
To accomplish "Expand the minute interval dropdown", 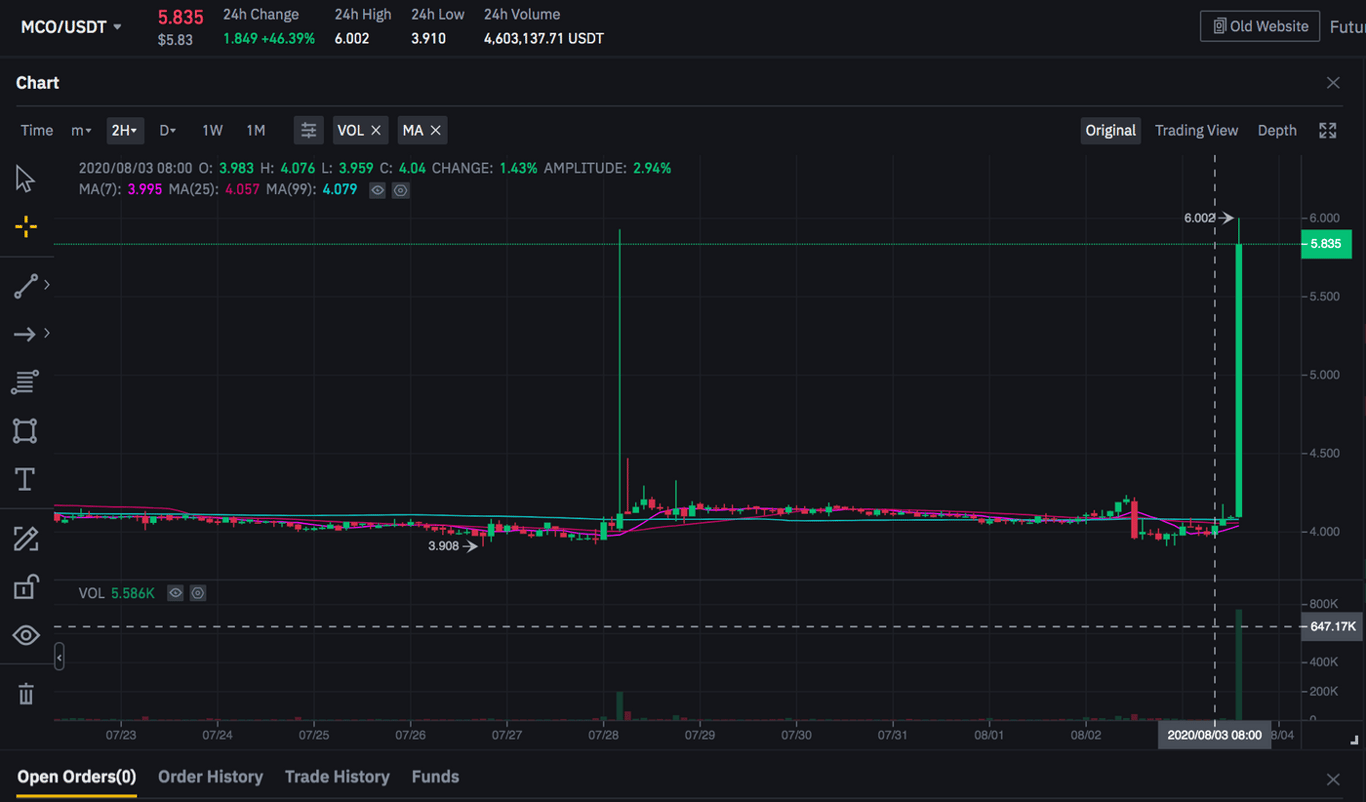I will pyautogui.click(x=81, y=130).
